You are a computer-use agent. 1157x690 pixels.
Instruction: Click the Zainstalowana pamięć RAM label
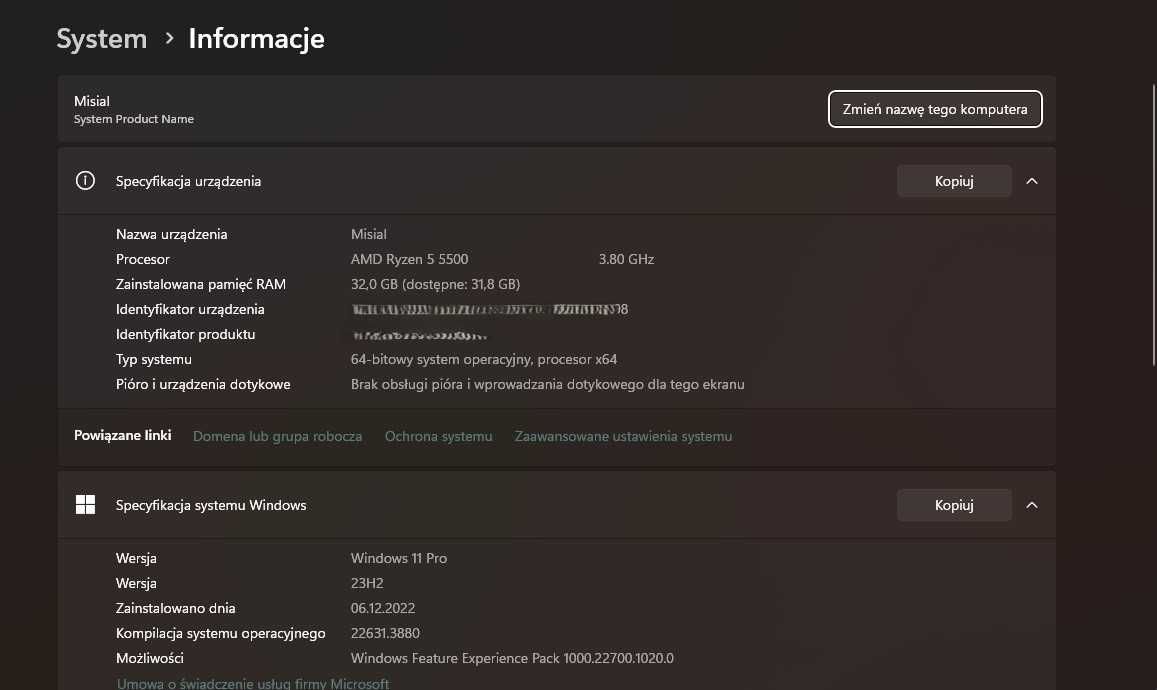(201, 284)
